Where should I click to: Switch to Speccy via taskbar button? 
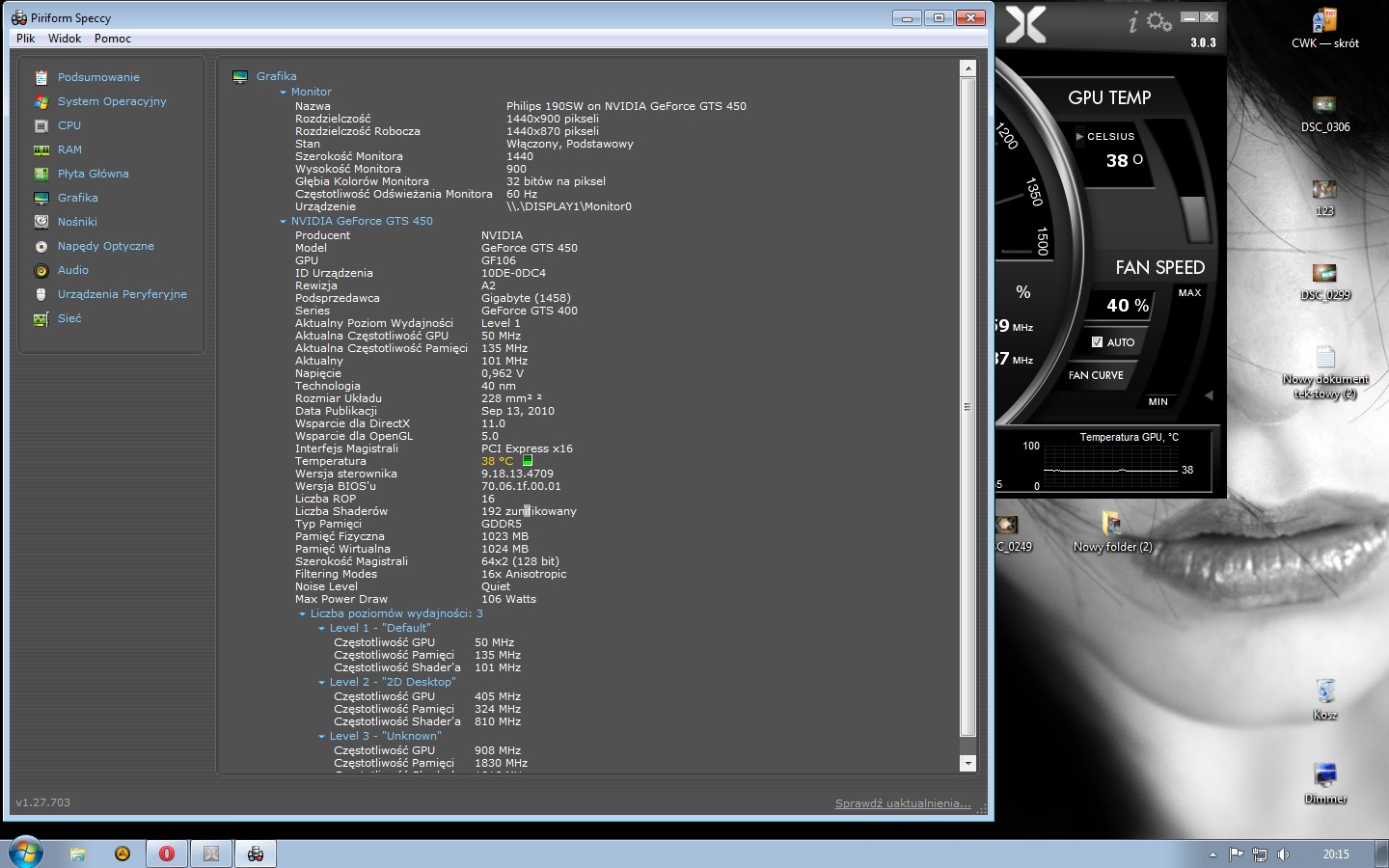pyautogui.click(x=256, y=854)
